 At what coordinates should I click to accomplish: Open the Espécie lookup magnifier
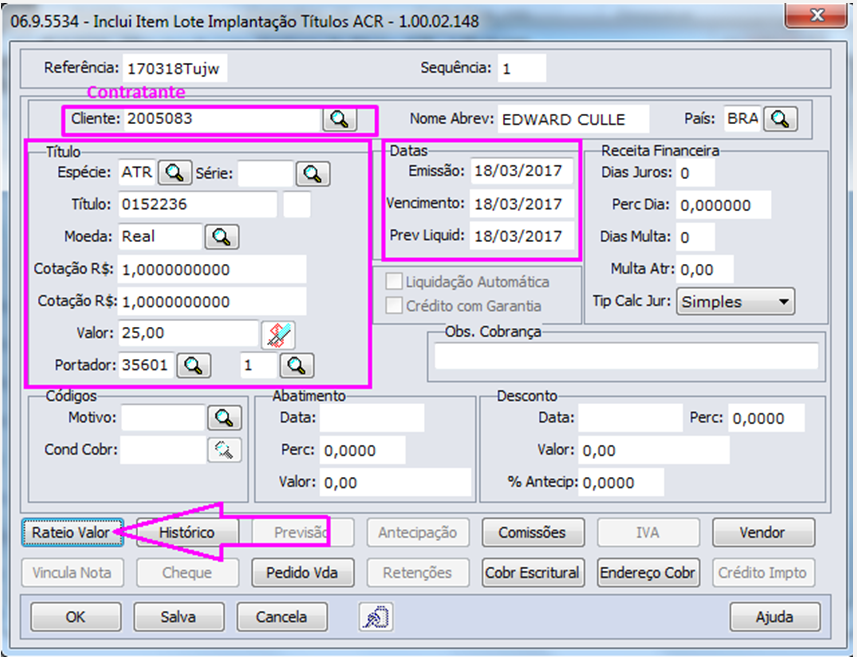point(175,173)
